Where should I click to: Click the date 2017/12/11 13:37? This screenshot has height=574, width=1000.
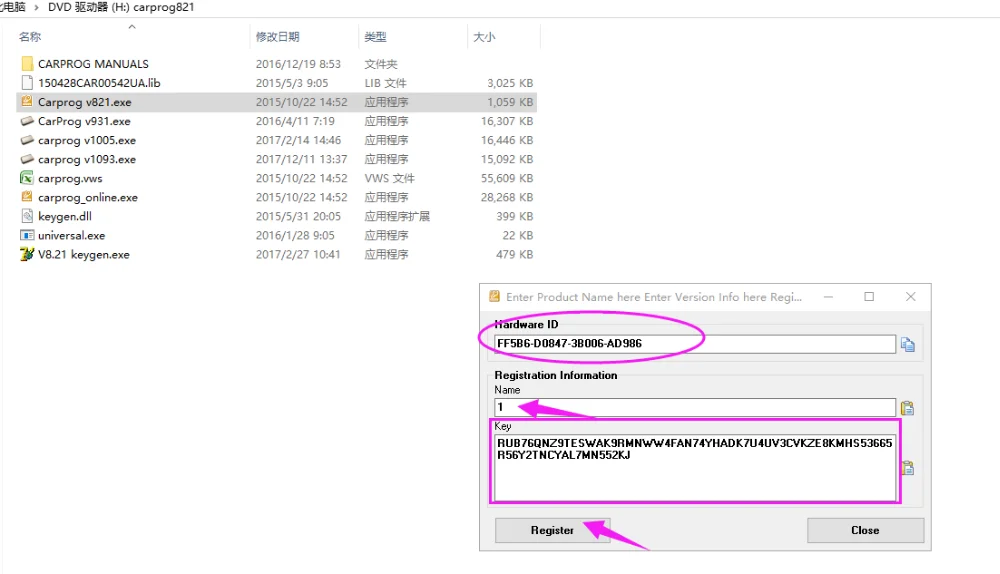coord(301,159)
